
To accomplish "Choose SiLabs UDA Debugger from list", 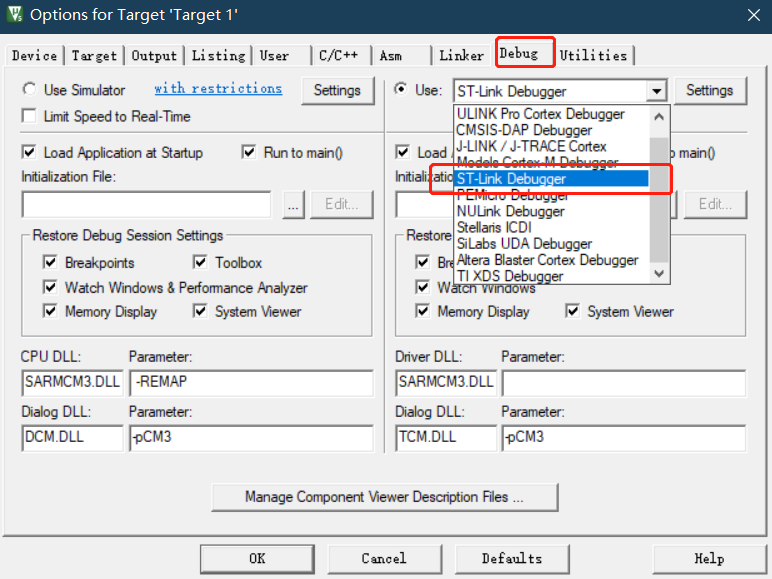I will coord(551,244).
